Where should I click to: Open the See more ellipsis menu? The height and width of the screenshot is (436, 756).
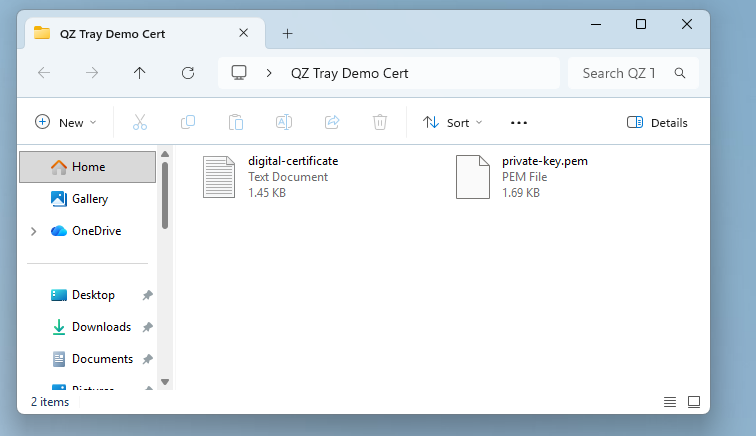tap(519, 123)
